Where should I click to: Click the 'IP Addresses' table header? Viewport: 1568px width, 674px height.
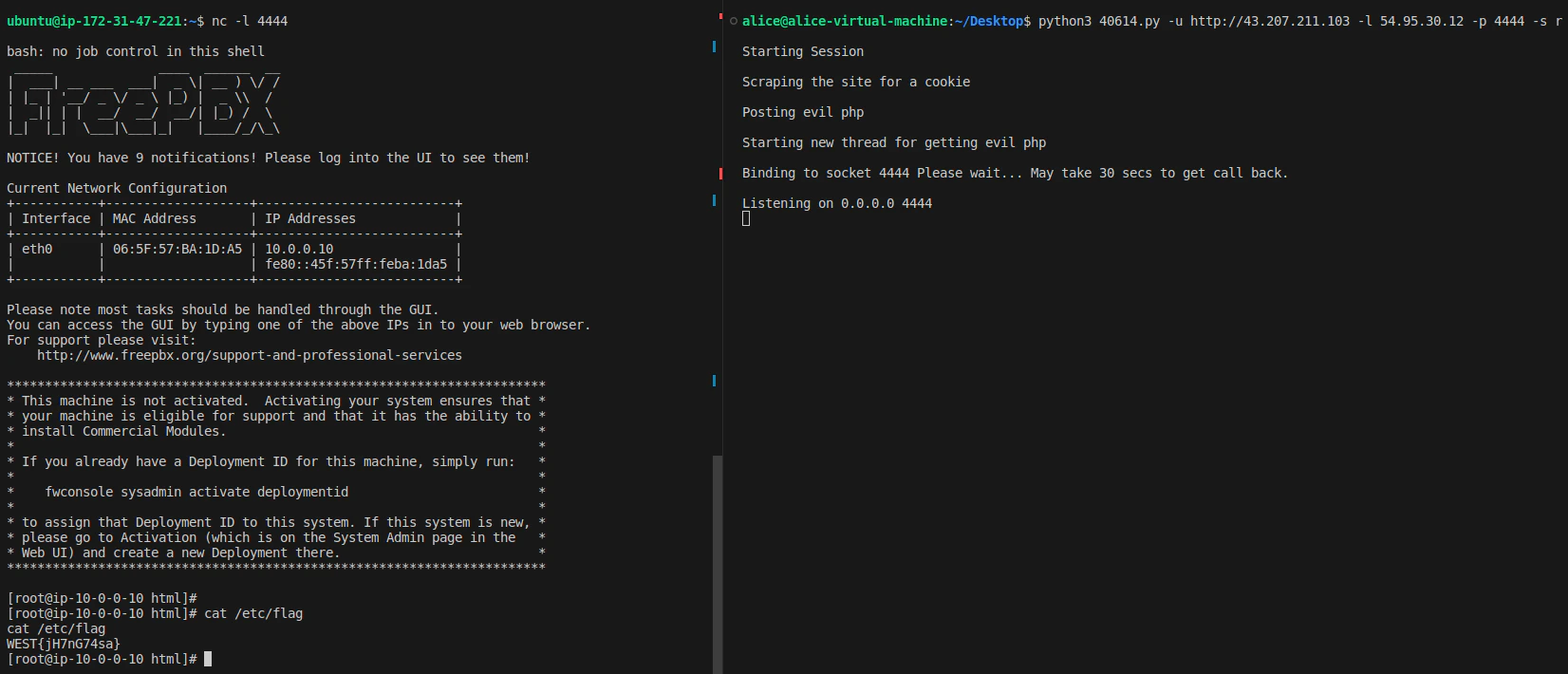[x=310, y=218]
